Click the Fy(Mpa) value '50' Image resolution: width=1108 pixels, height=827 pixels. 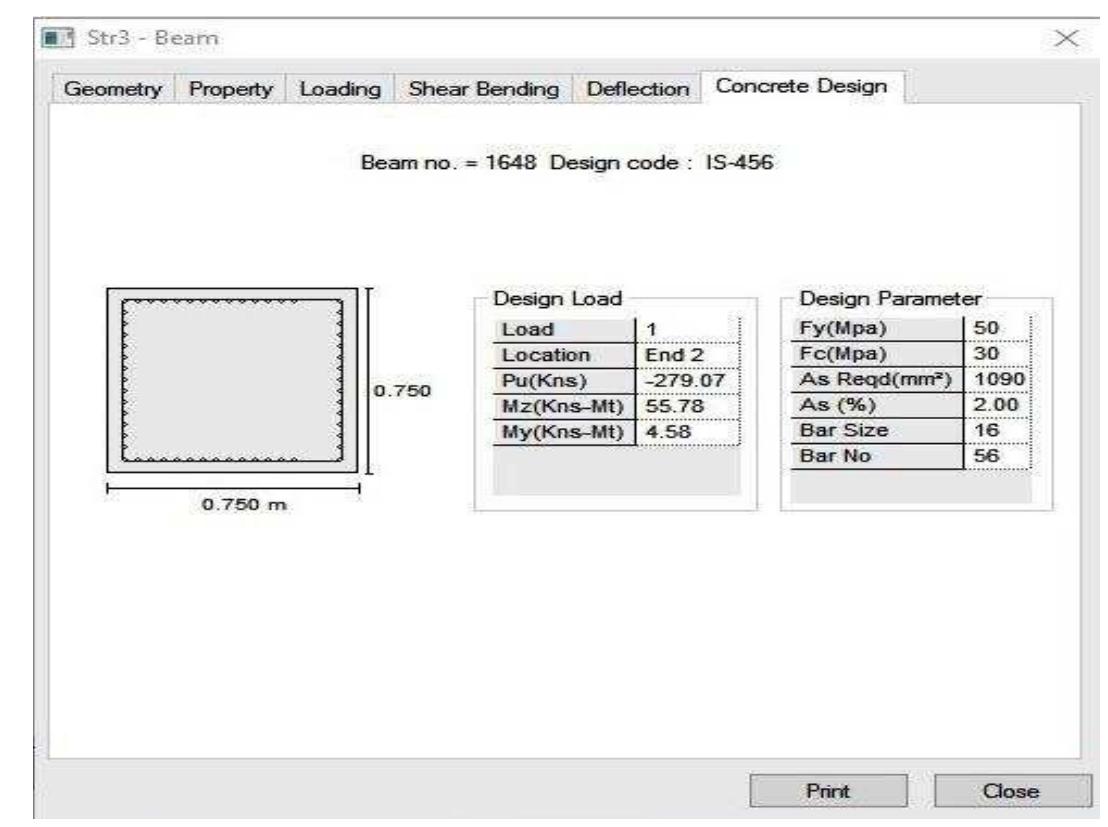[x=997, y=329]
